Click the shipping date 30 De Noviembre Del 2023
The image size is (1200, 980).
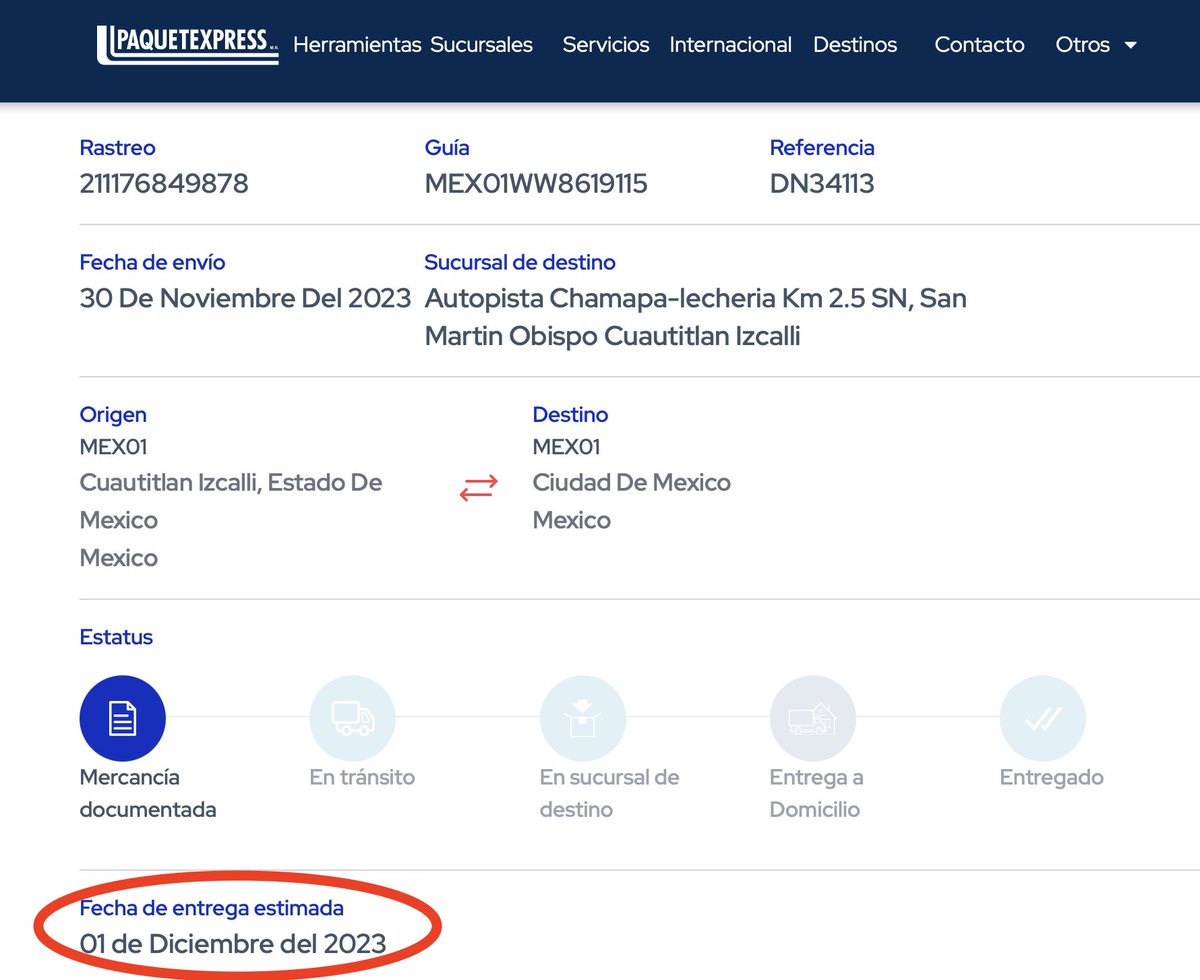click(x=245, y=298)
